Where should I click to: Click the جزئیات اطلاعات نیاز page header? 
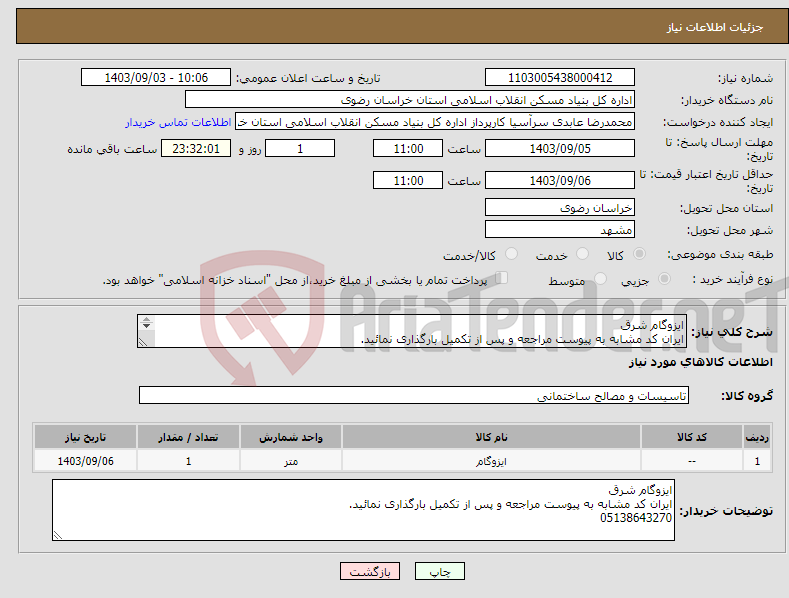715,27
